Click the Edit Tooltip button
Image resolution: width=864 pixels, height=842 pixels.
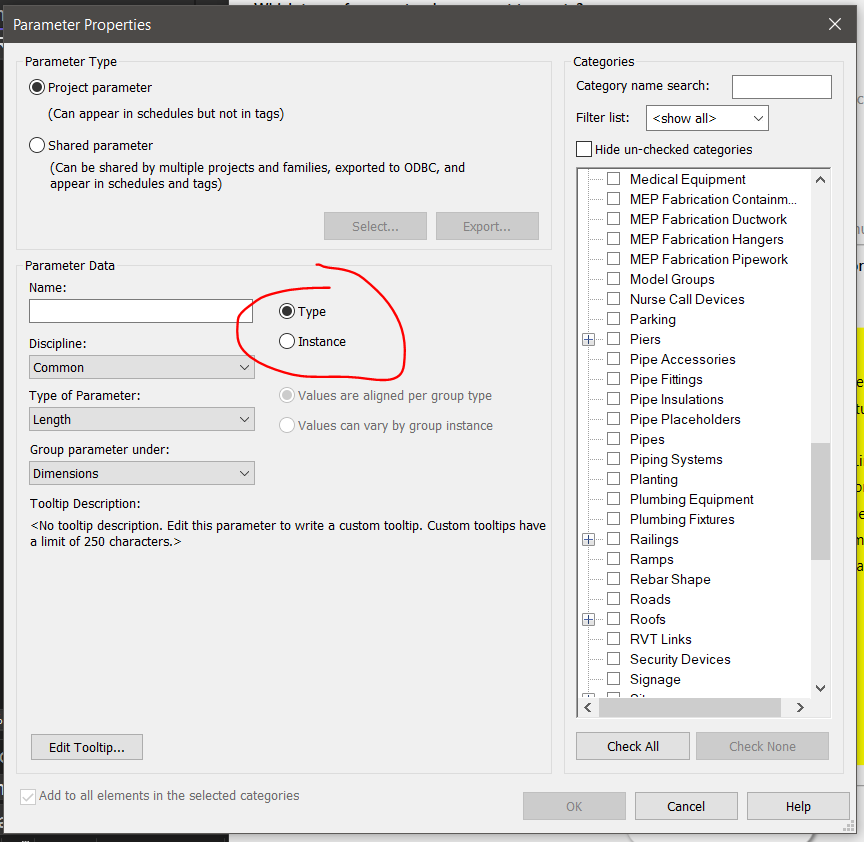[x=87, y=747]
